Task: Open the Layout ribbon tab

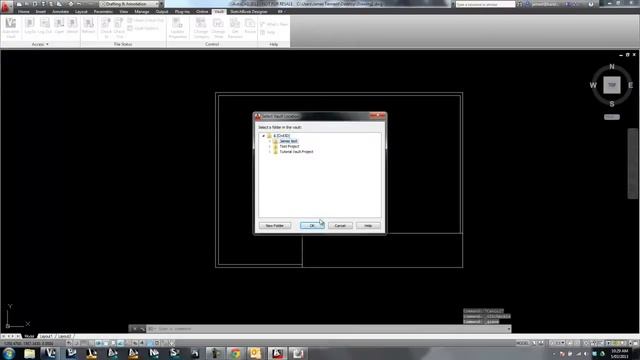Action: [81, 11]
